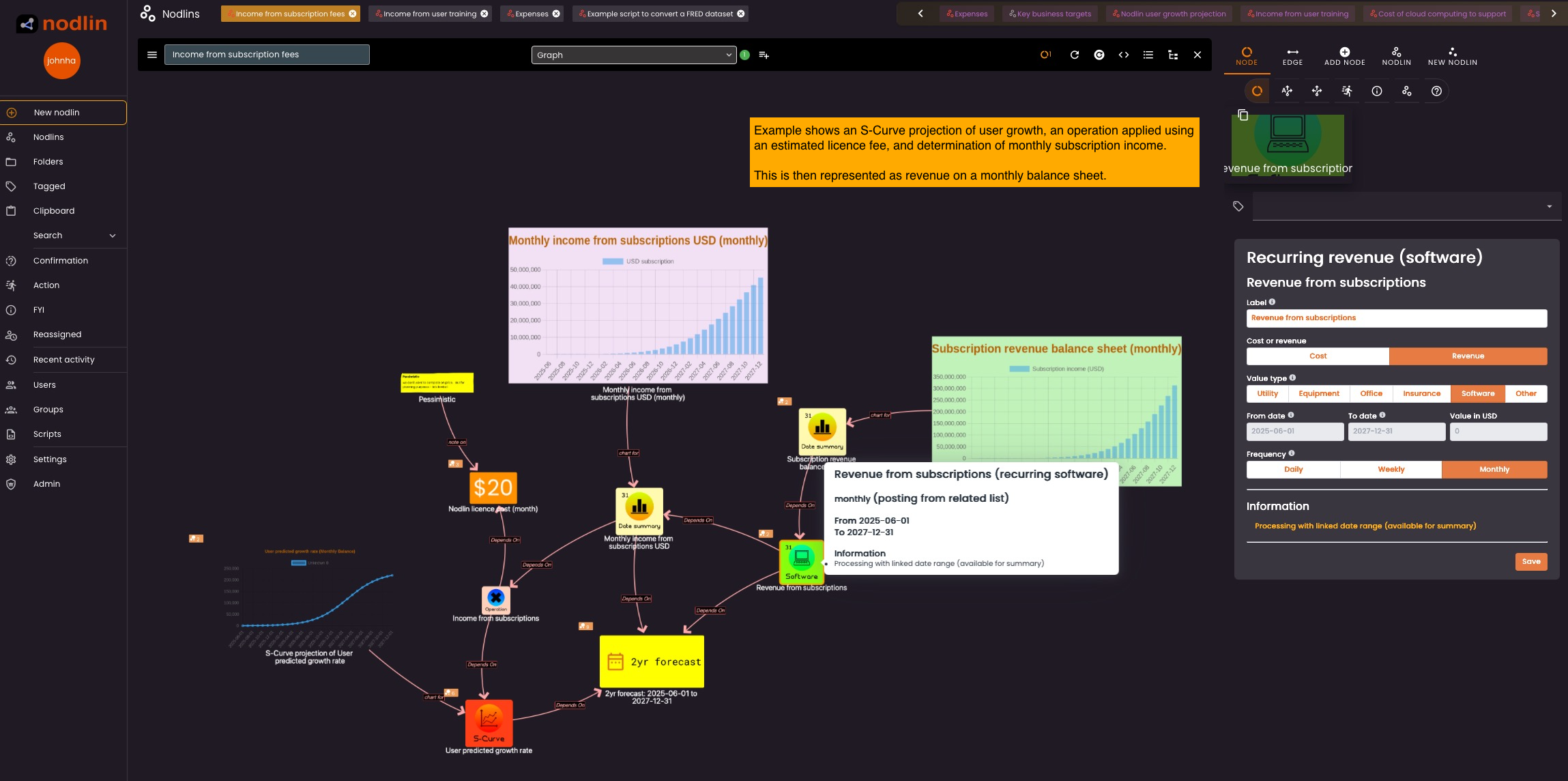Set frequency to Weekly

[x=1391, y=469]
